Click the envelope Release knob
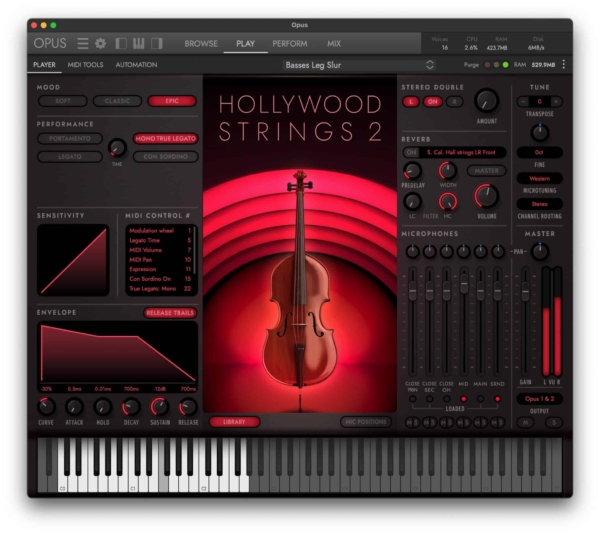Screen dimensions: 600x534 click(x=188, y=407)
